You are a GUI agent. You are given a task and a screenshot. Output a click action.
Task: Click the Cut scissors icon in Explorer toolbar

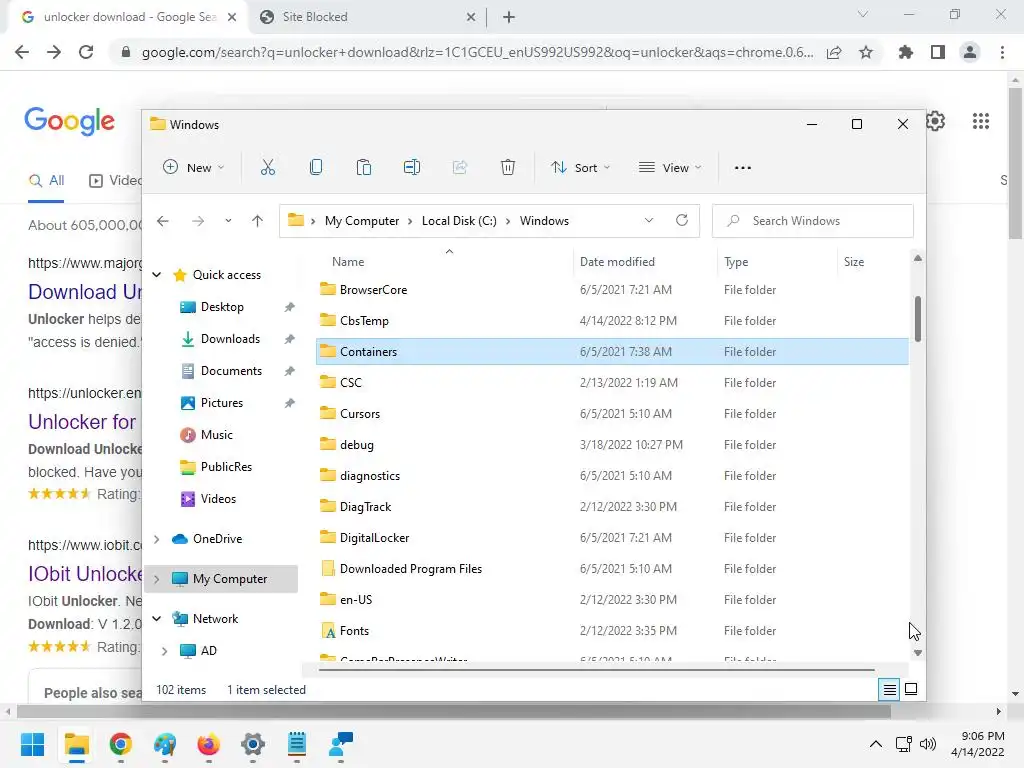268,168
